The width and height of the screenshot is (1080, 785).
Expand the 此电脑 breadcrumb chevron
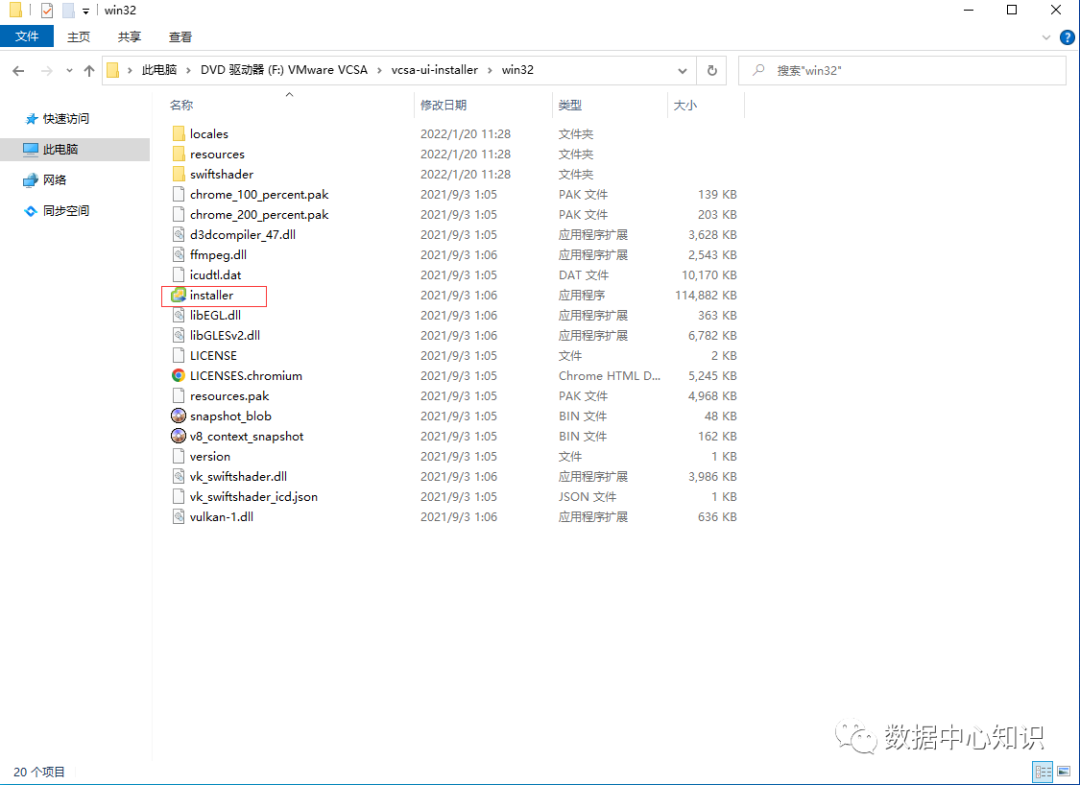point(189,70)
